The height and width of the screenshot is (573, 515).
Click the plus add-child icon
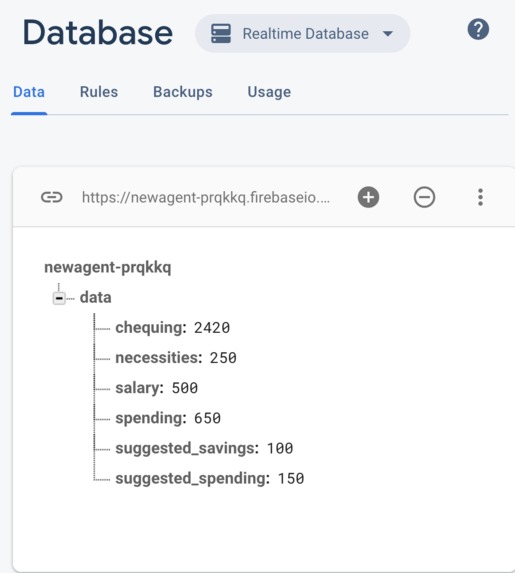pos(368,197)
